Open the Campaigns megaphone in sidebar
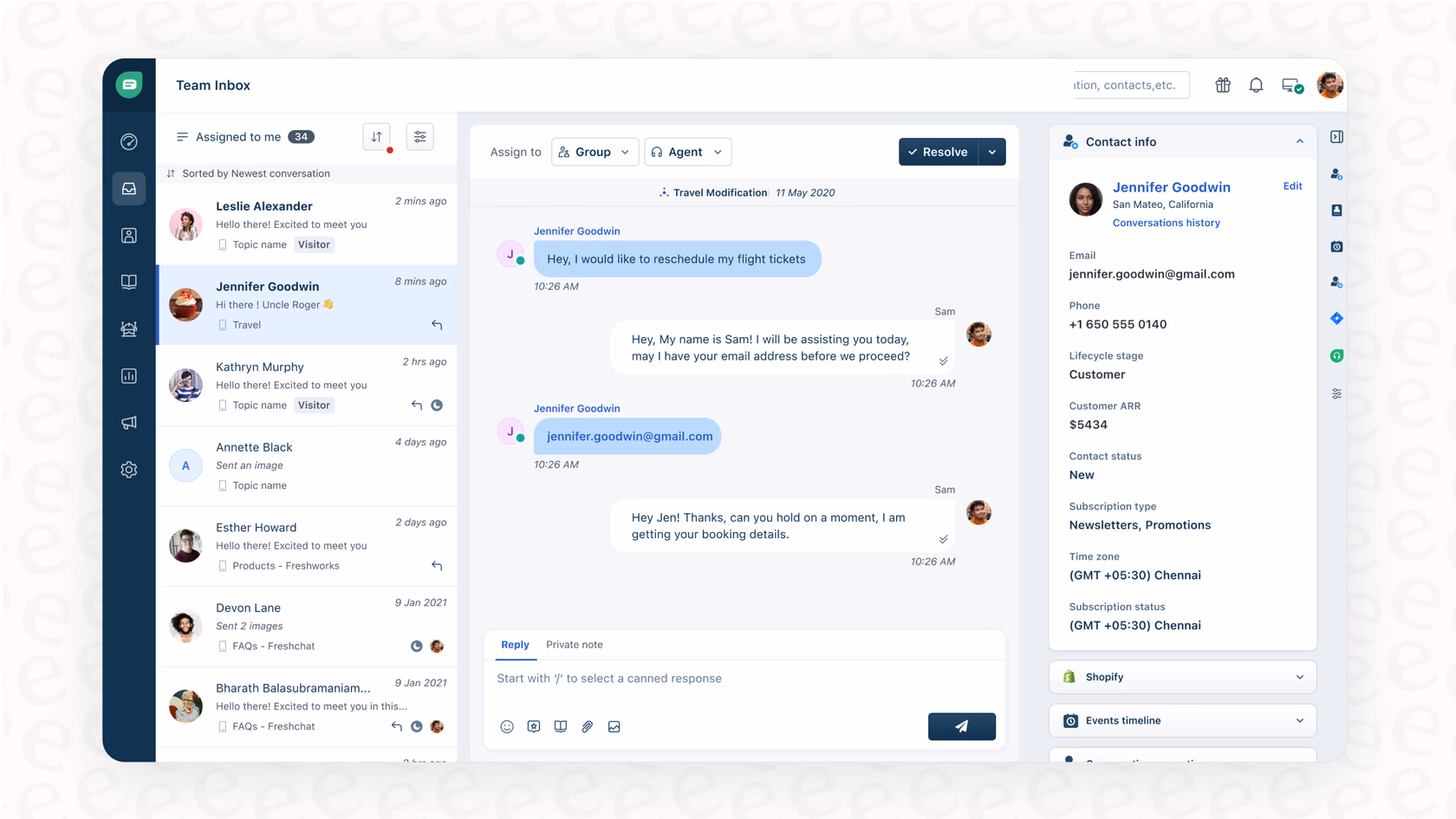This screenshot has height=819, width=1456. (x=129, y=423)
